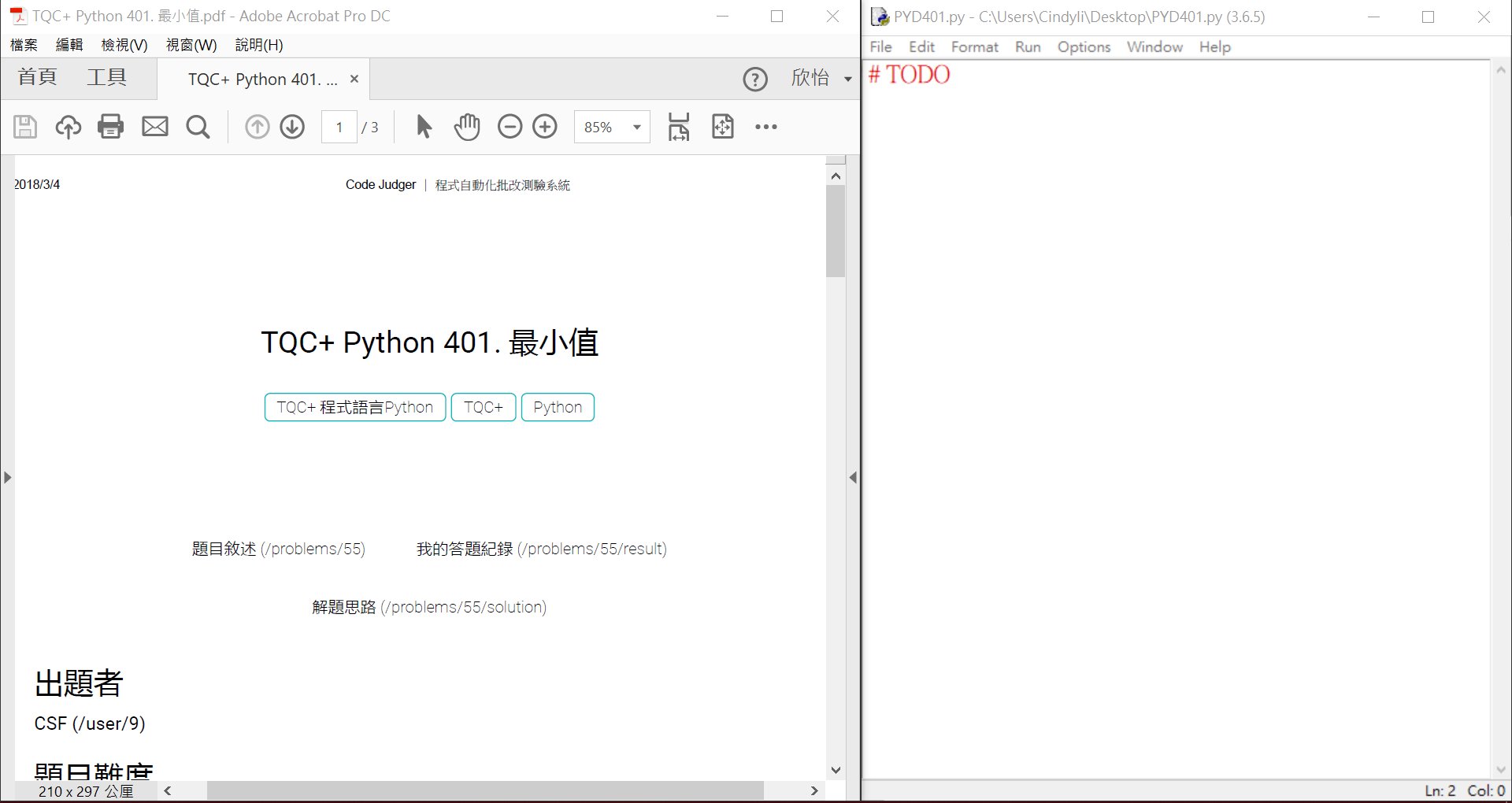Open more tools ellipsis menu

click(x=766, y=127)
